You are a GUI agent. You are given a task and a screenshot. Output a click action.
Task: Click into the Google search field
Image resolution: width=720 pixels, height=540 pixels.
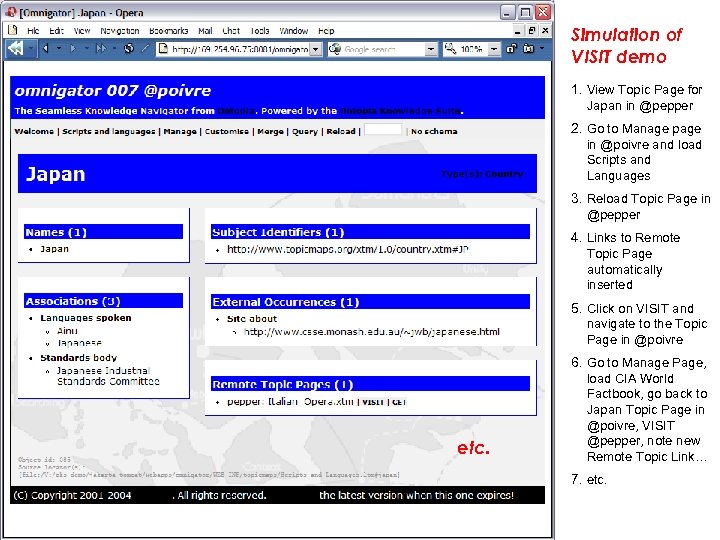pos(384,49)
